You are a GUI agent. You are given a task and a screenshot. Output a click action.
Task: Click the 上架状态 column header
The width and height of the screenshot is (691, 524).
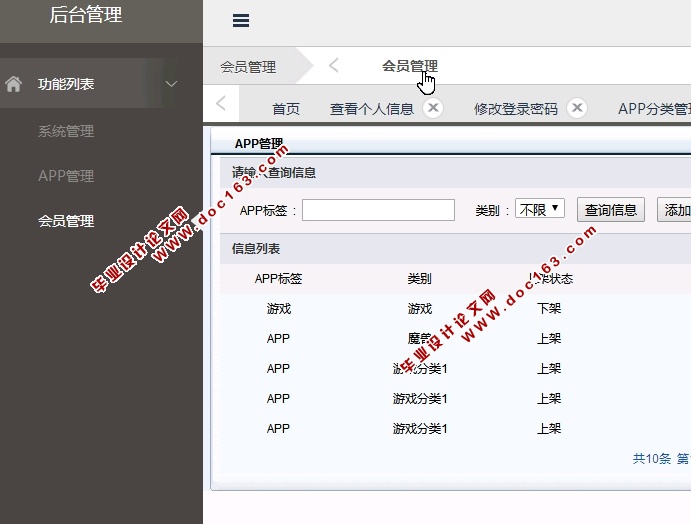click(x=550, y=279)
